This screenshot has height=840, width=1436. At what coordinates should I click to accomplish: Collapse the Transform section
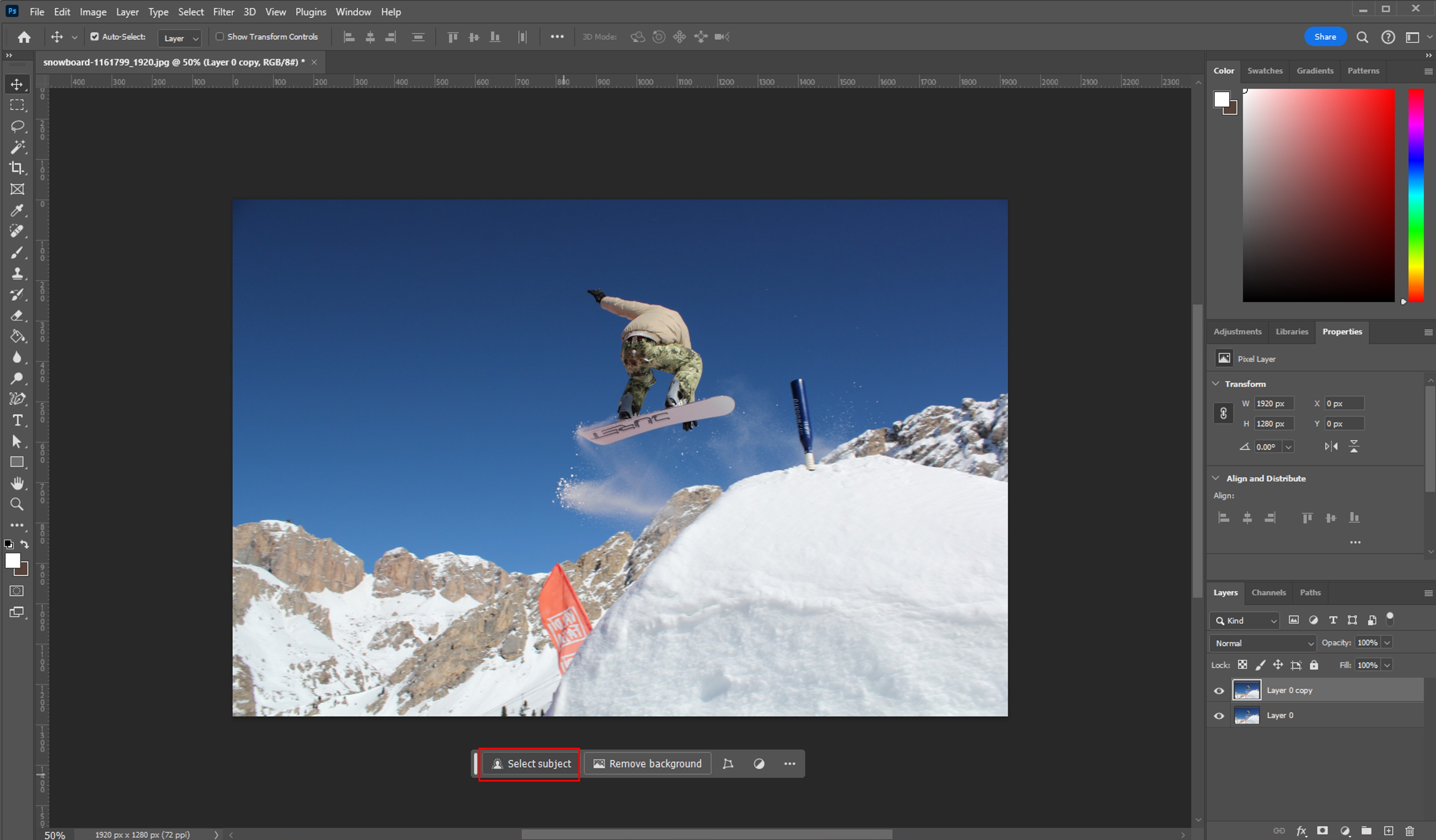click(1215, 384)
